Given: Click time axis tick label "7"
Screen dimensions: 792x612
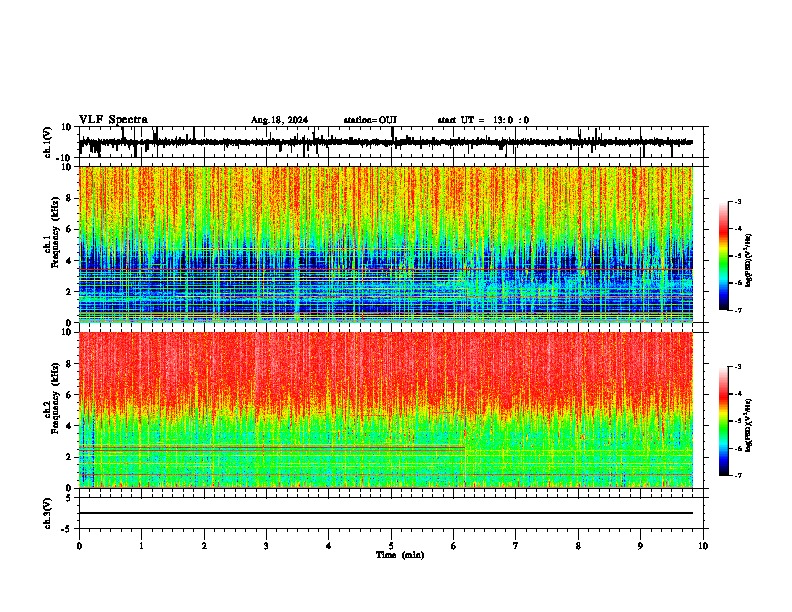Looking at the screenshot, I should click(x=516, y=546).
